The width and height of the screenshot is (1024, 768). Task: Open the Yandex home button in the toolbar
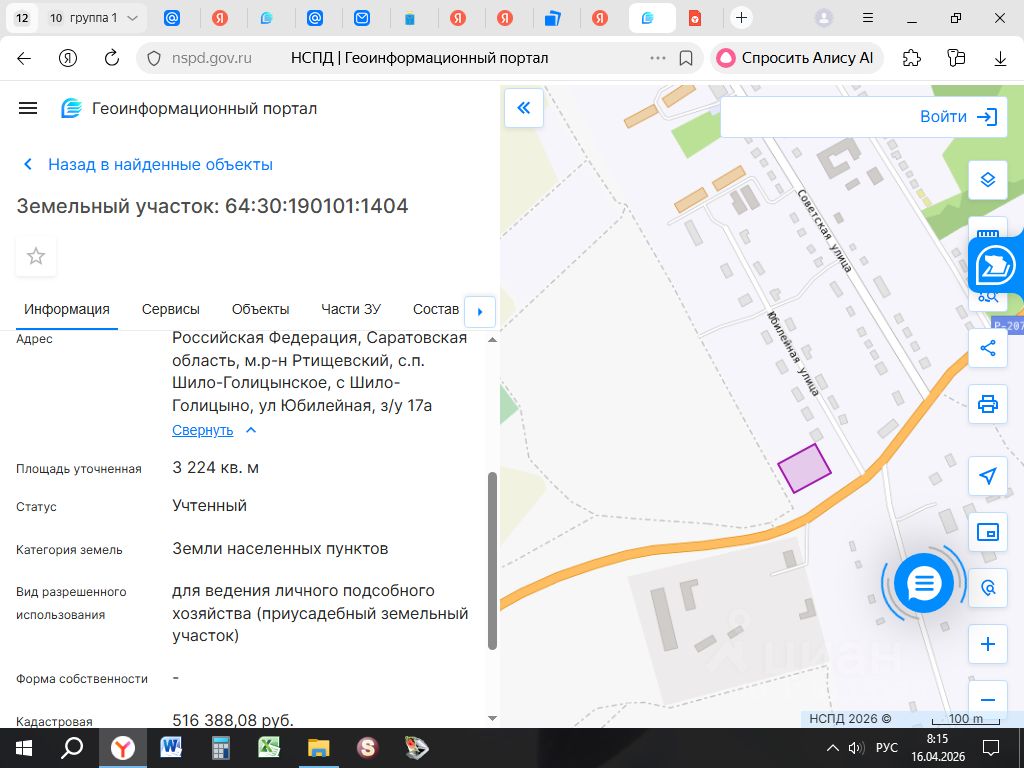click(x=68, y=58)
